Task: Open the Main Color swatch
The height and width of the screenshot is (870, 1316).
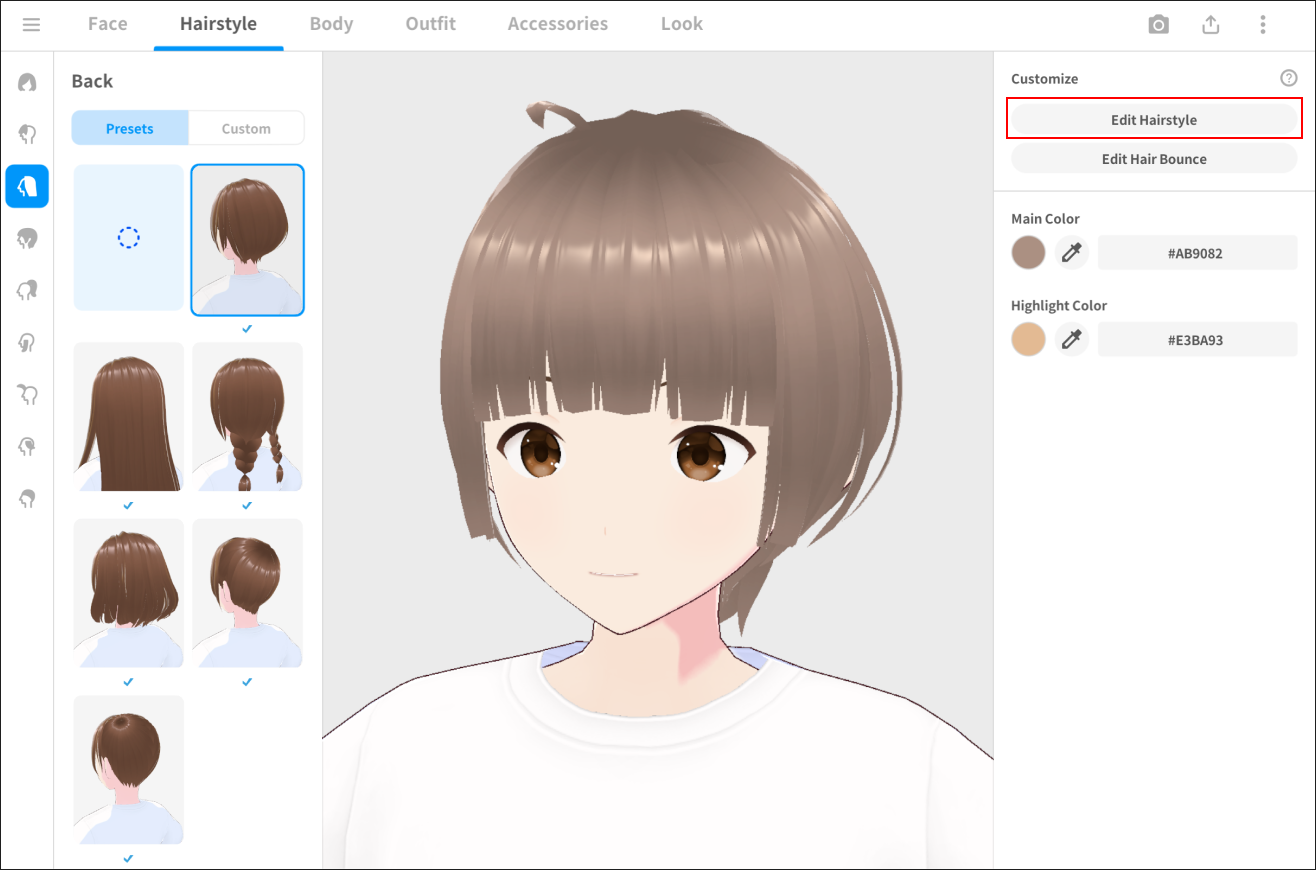Action: (x=1028, y=253)
